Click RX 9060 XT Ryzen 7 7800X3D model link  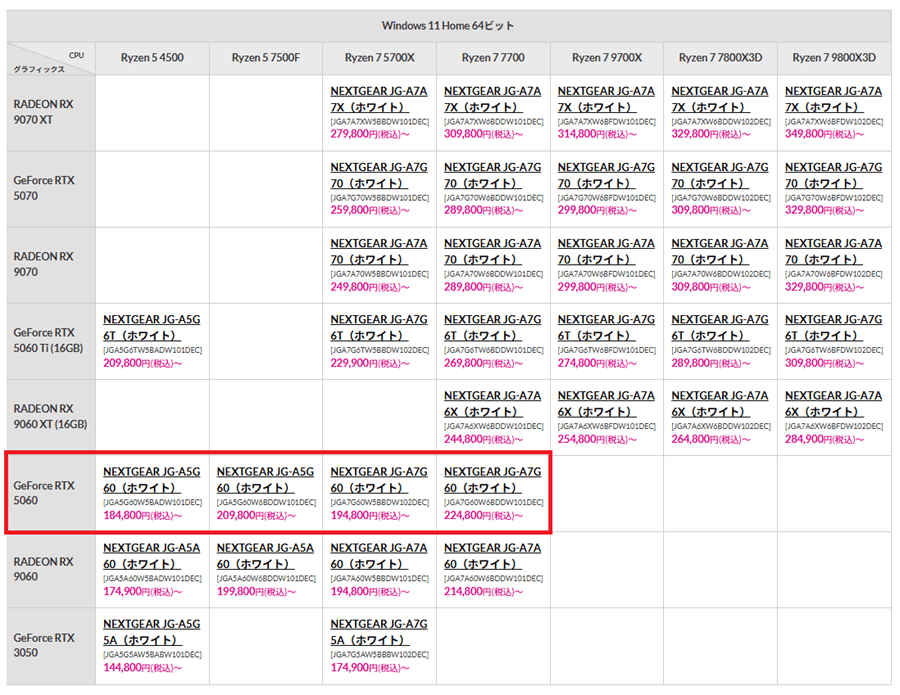click(720, 403)
